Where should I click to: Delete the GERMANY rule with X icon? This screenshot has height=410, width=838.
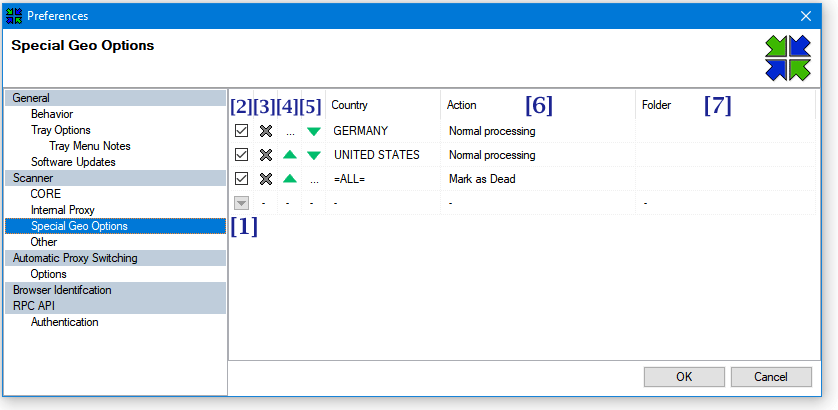(266, 130)
